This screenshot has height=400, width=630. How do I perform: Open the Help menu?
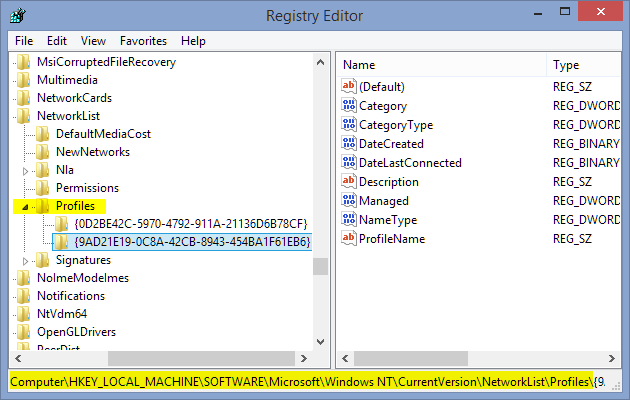[x=193, y=41]
